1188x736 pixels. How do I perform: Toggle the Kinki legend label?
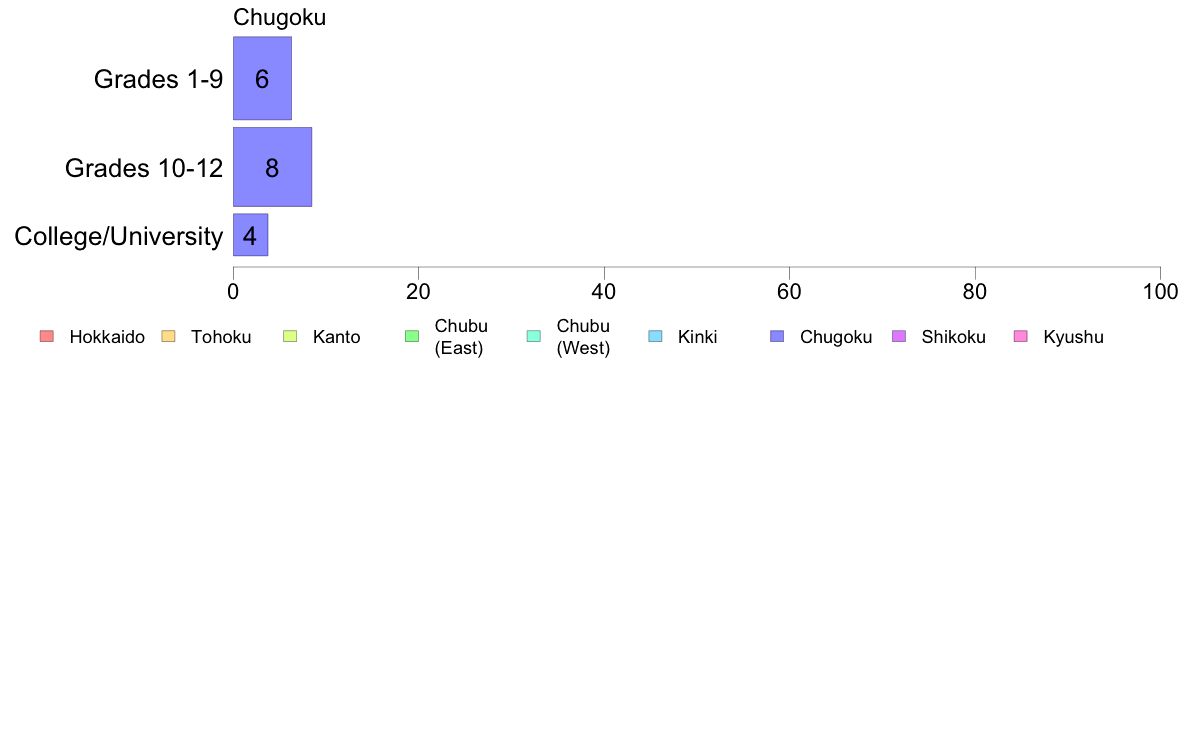pos(697,337)
